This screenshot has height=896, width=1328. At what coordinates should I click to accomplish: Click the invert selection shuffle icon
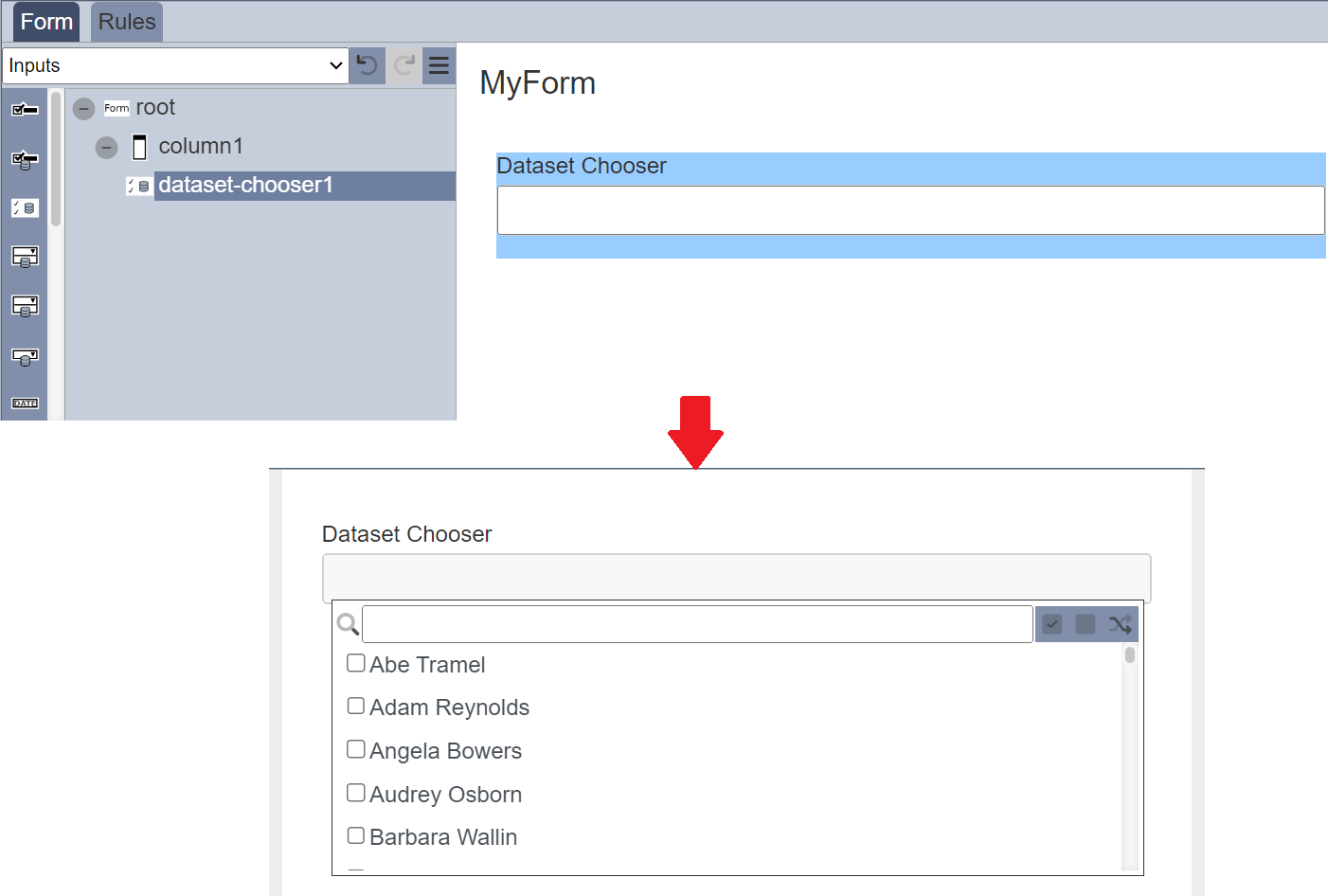point(1120,624)
